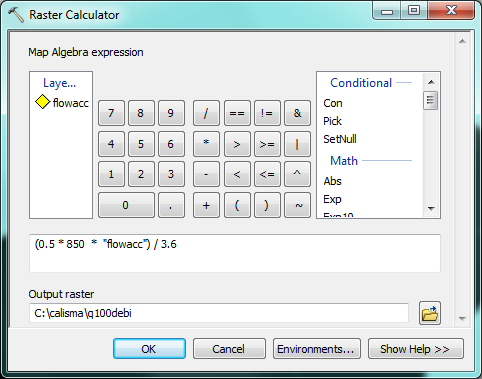Viewport: 482px width, 379px height.
Task: Close the Raster Calculator window
Action: pos(451,11)
